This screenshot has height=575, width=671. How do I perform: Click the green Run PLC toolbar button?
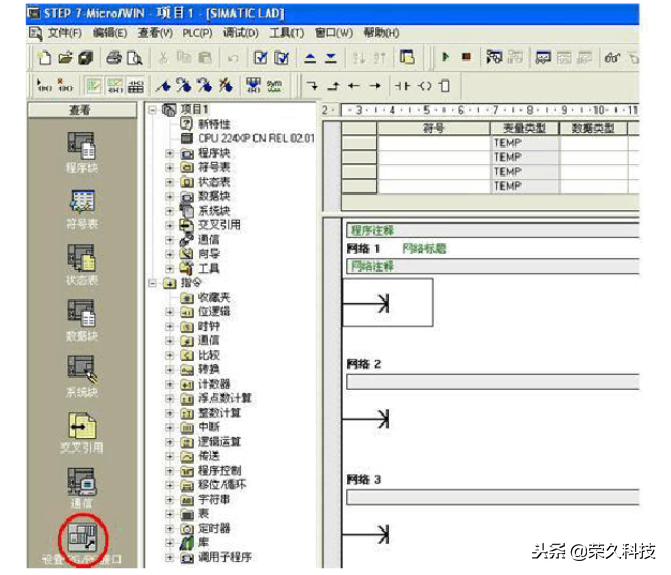[443, 58]
